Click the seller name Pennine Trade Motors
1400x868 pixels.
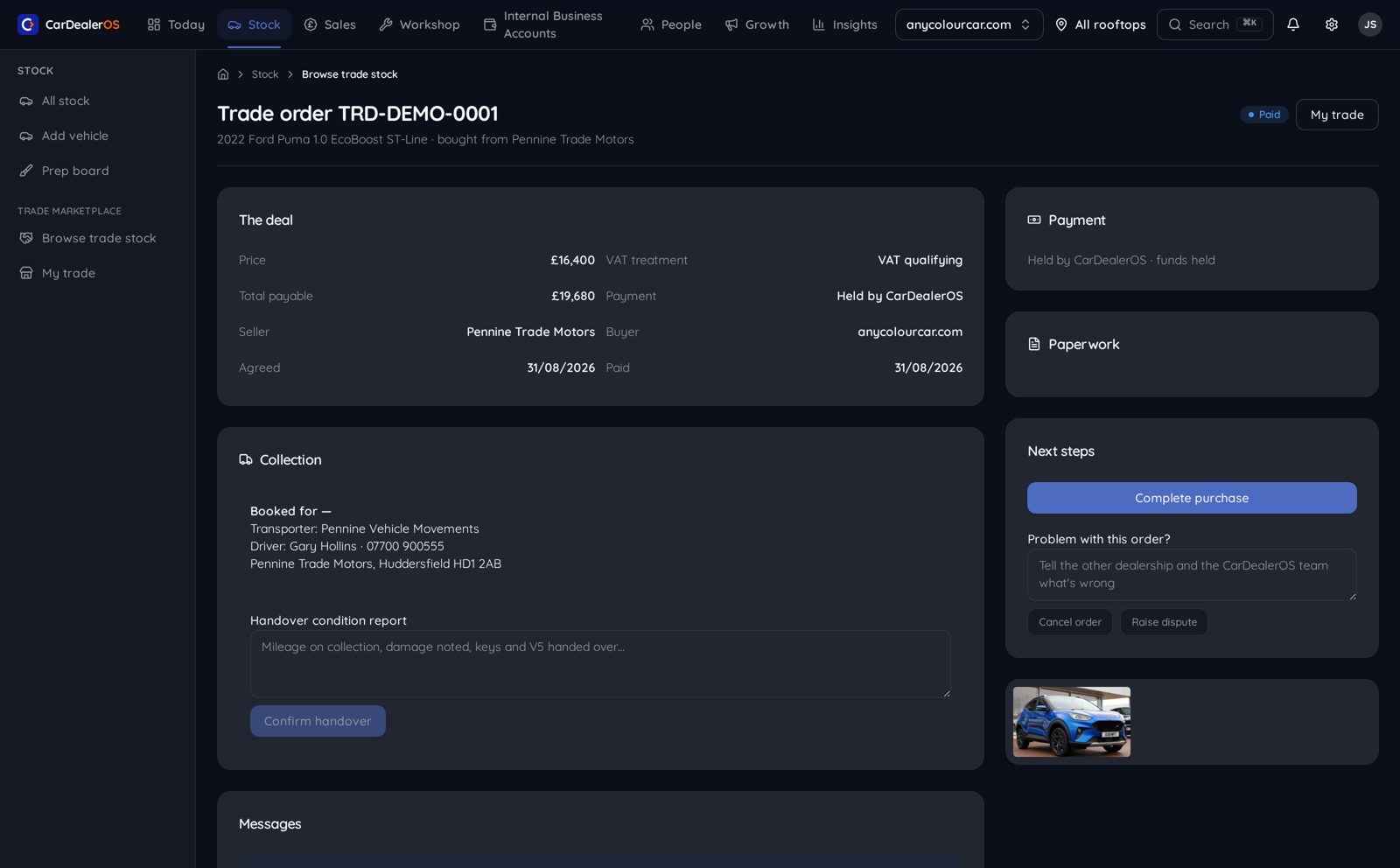click(x=530, y=332)
